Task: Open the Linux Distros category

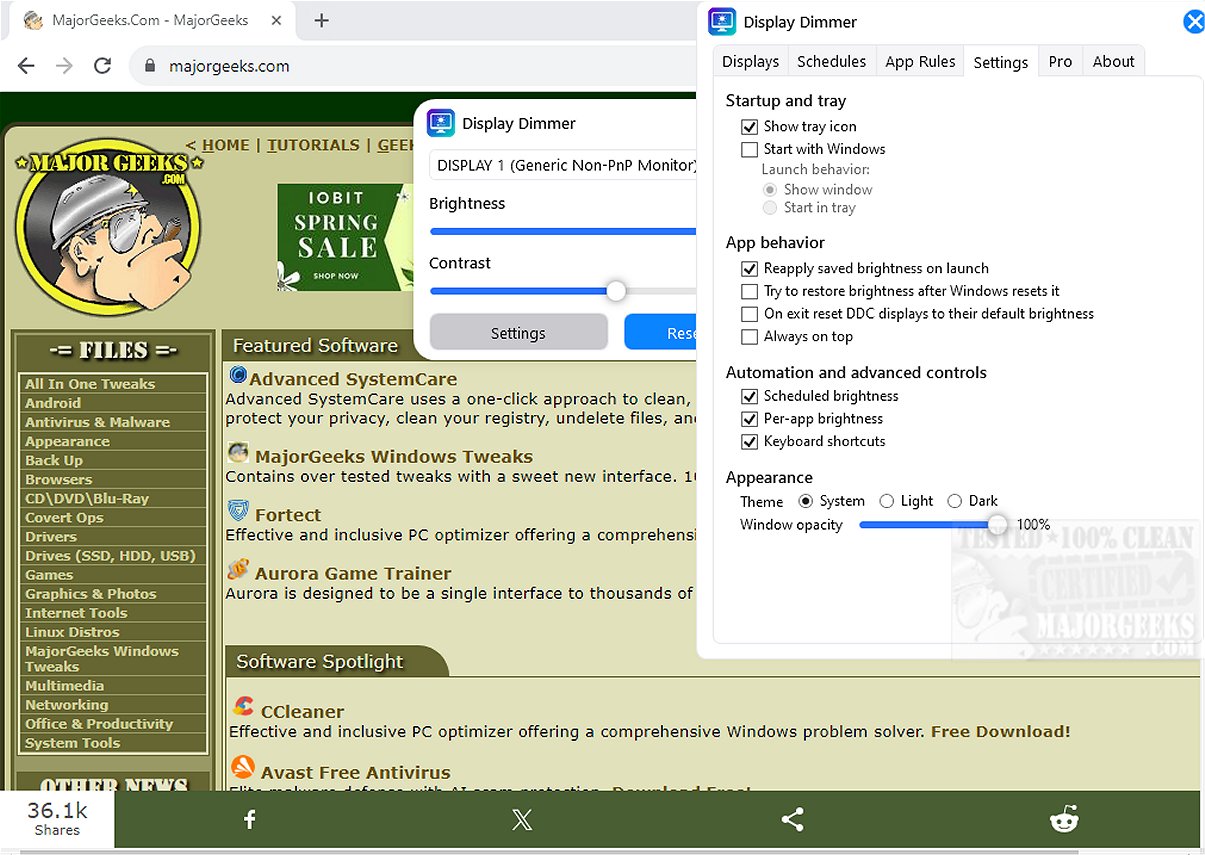Action: coord(72,632)
